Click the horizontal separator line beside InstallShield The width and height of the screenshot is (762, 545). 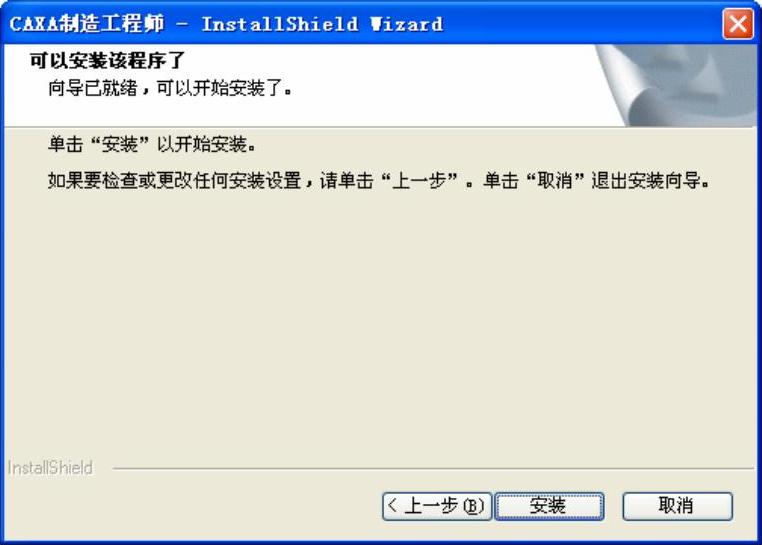433,469
